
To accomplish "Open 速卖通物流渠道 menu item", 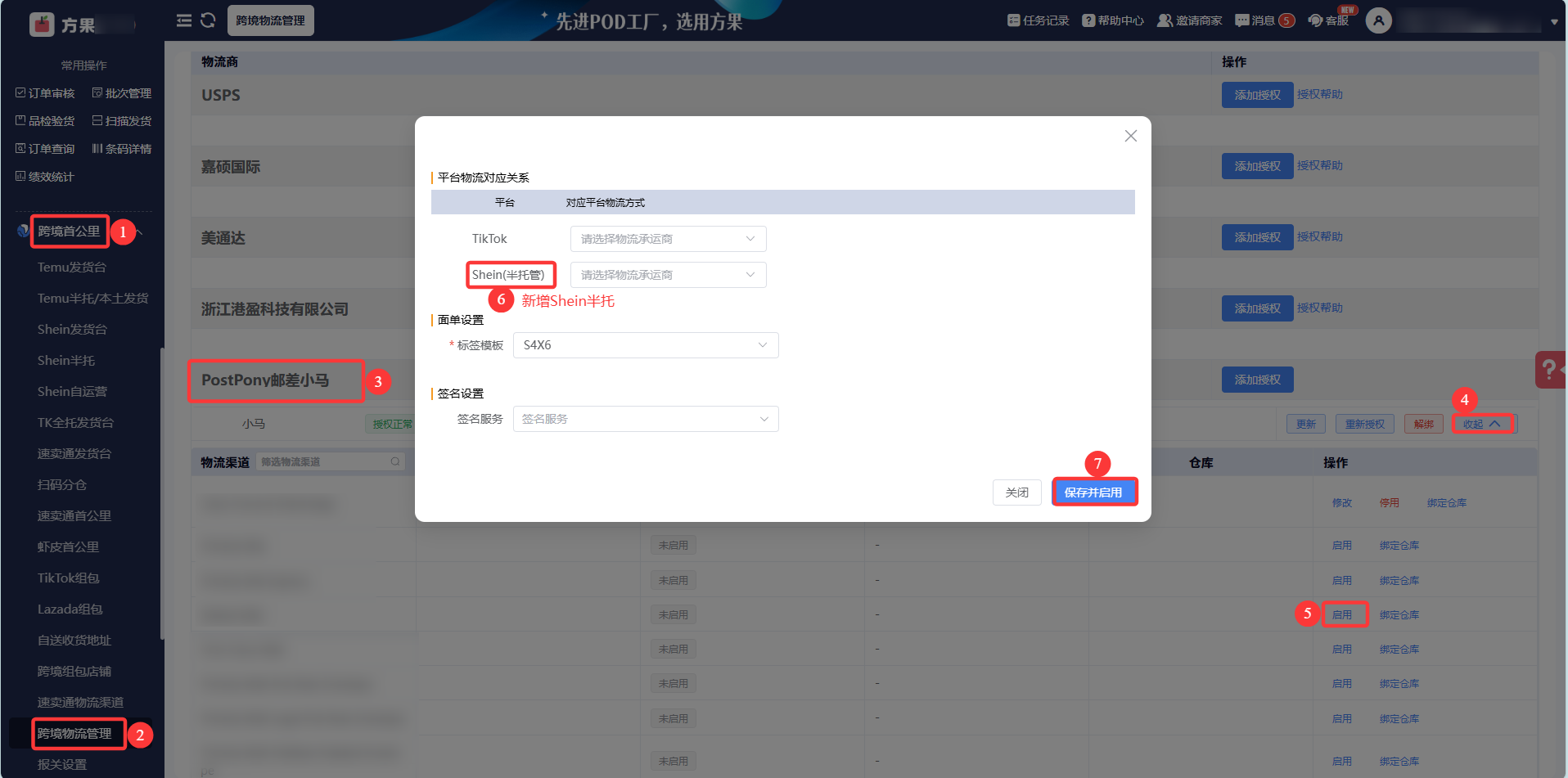I will (80, 703).
